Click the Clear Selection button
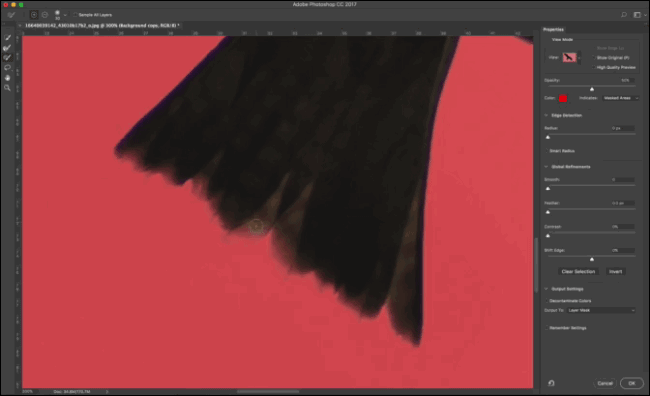The image size is (650, 396). tap(578, 272)
